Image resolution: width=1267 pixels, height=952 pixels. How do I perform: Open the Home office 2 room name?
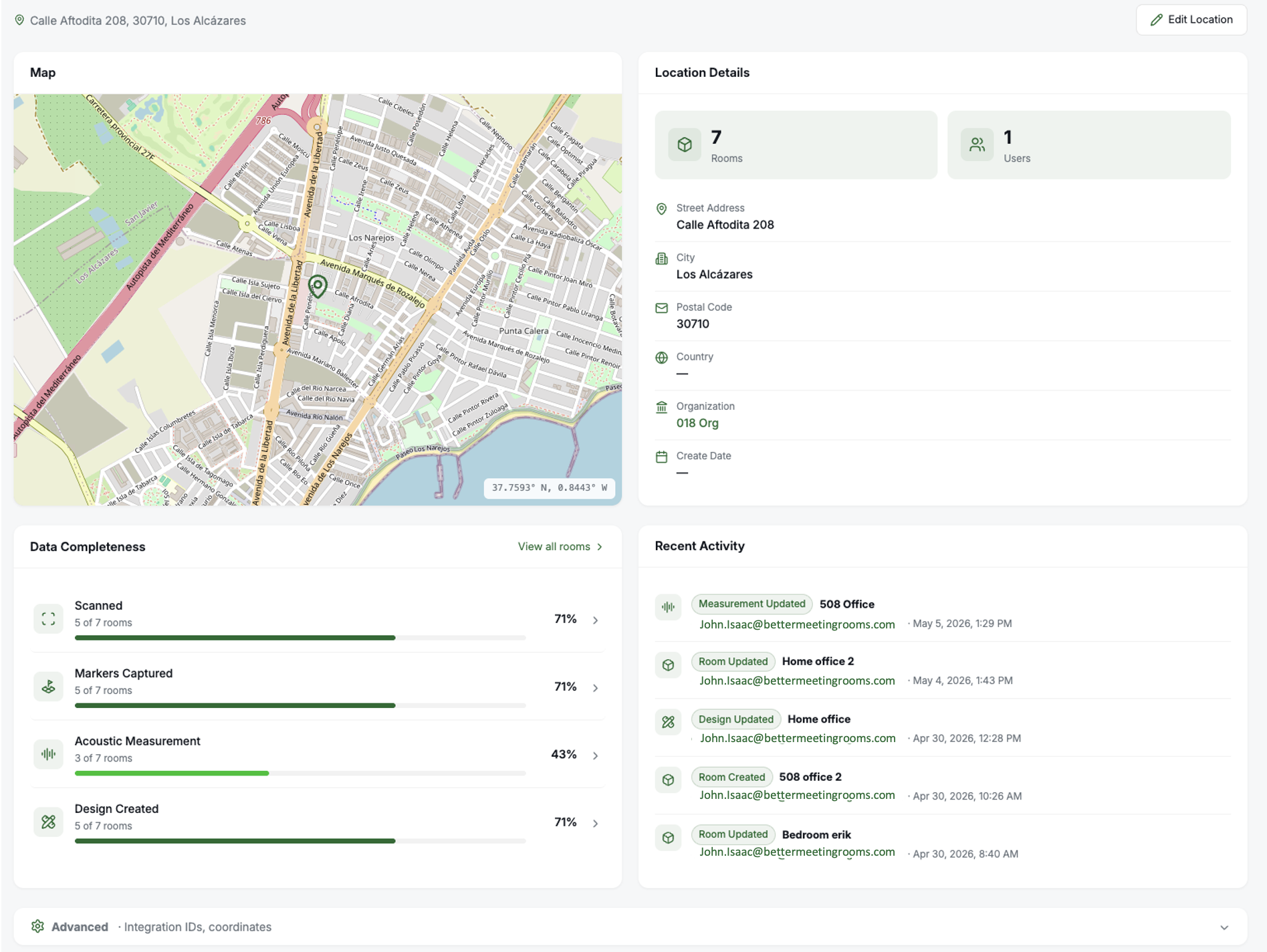coord(818,661)
